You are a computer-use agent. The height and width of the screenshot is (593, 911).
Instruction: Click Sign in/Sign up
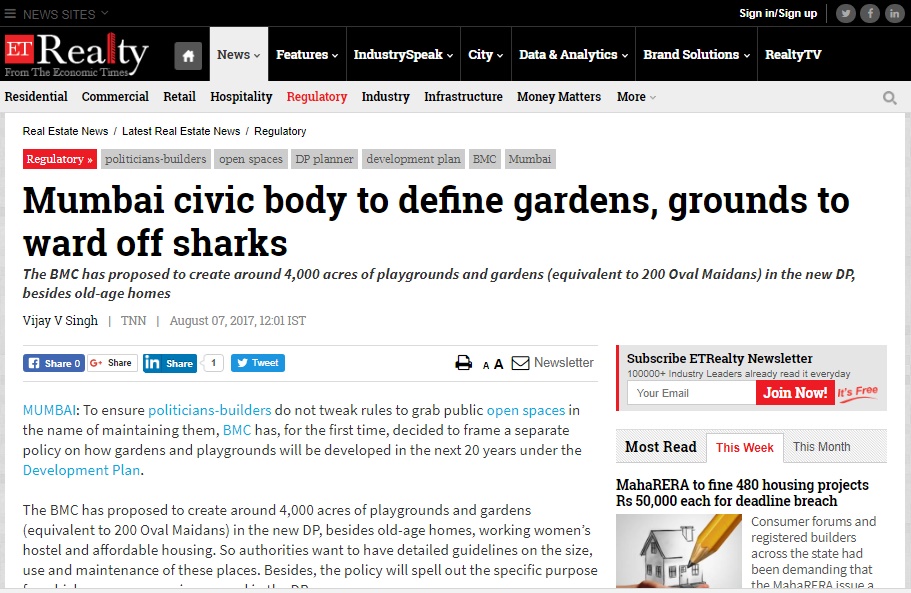(x=778, y=13)
